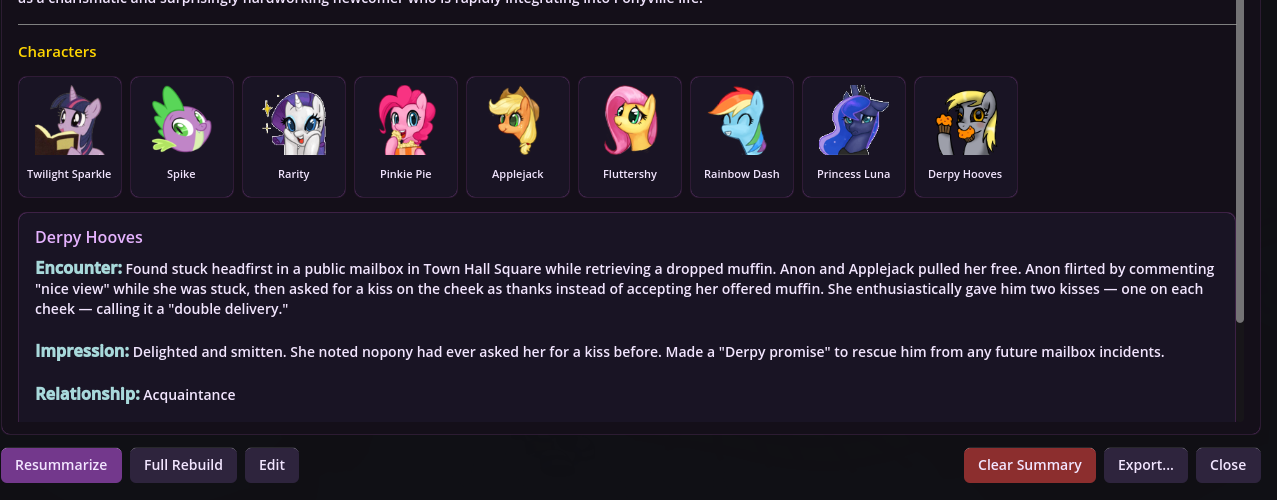Click the vertical scrollbar thumb of summary panel
The width and height of the screenshot is (1277, 500).
(1240, 160)
